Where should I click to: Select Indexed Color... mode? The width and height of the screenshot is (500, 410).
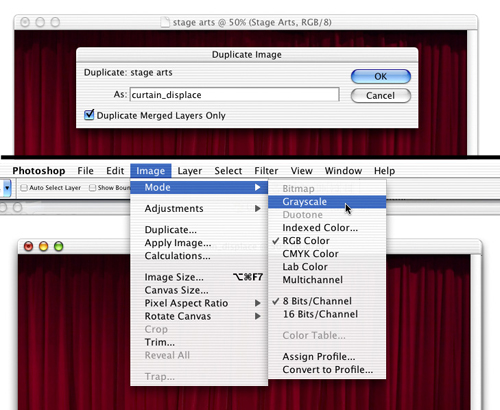(327, 228)
